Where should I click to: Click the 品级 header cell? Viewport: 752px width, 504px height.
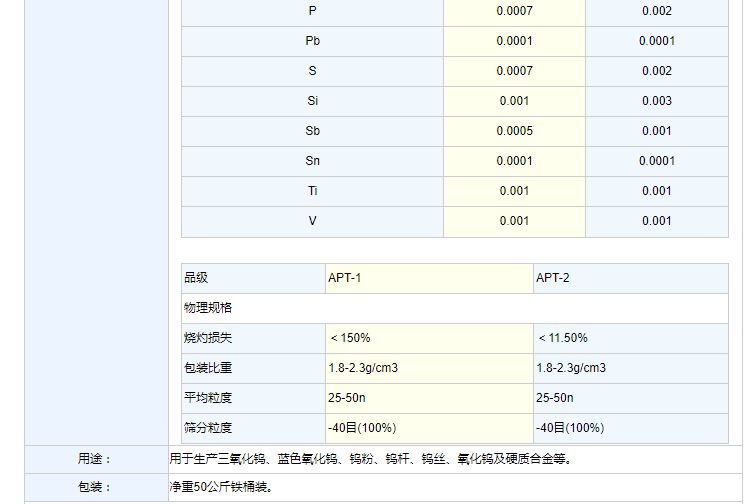pos(196,278)
